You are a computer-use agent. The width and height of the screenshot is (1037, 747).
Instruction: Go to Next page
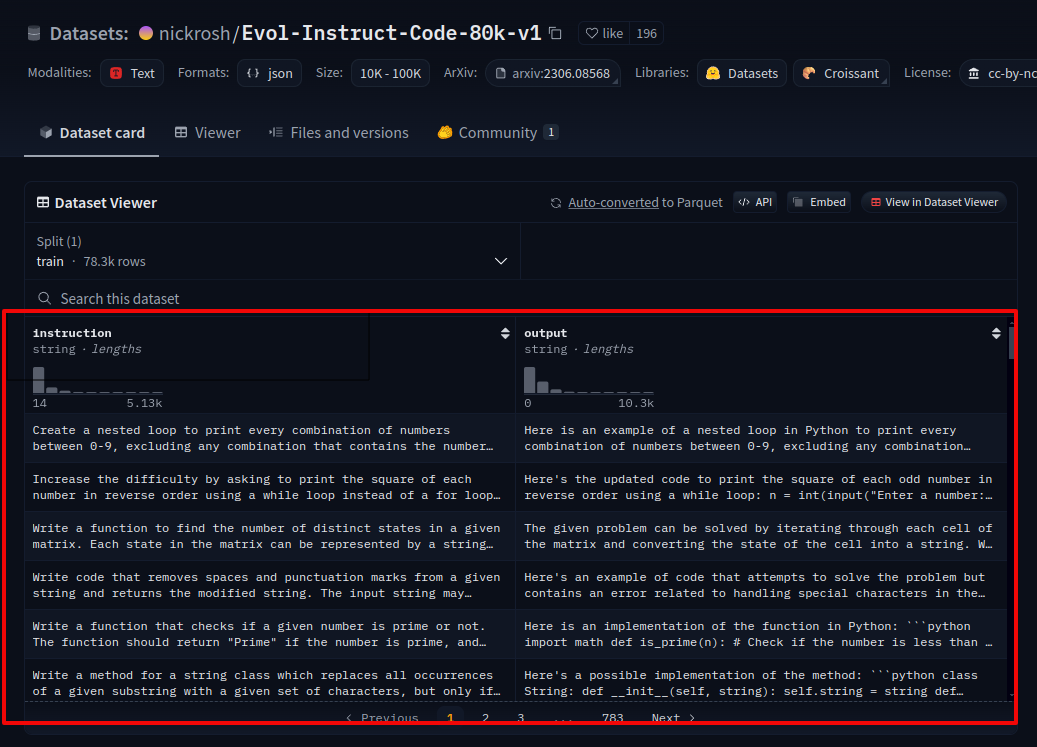click(673, 718)
